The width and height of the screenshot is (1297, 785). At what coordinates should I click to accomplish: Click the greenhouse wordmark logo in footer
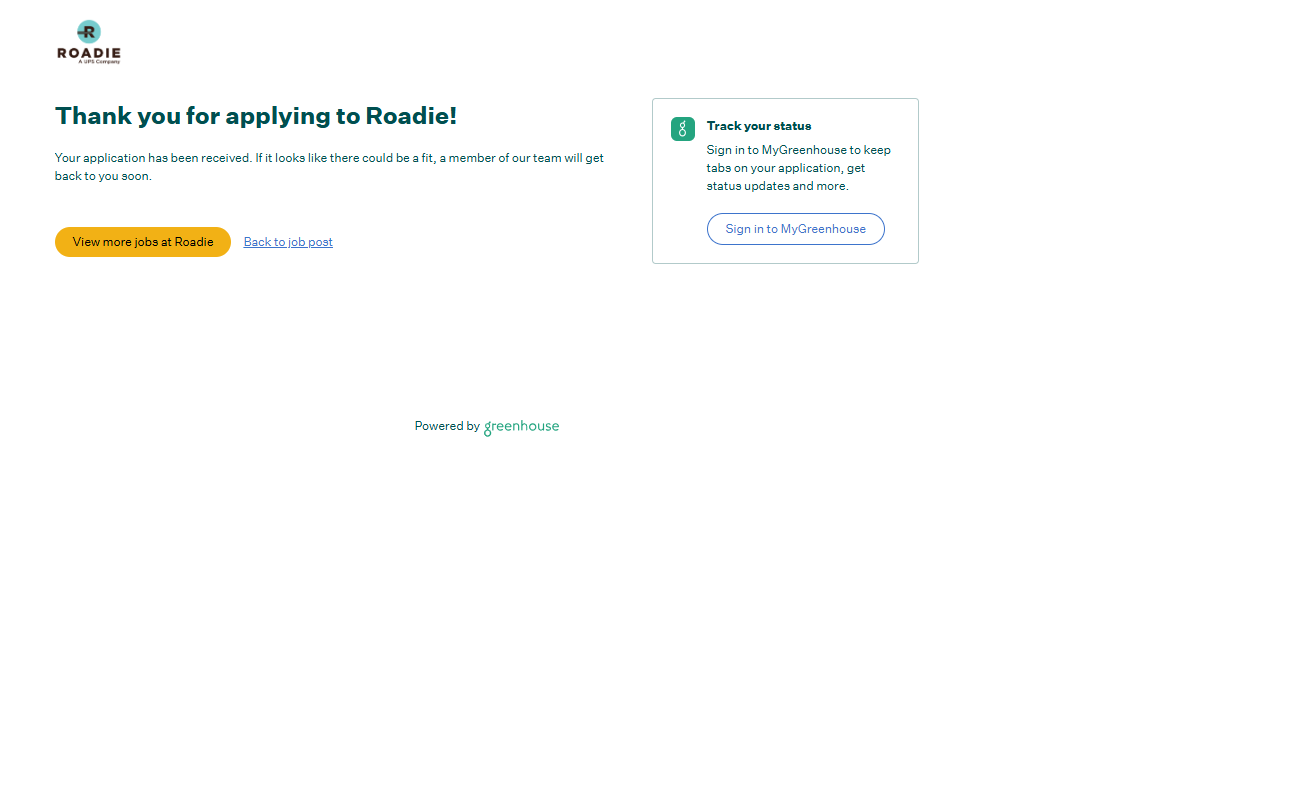tap(521, 427)
